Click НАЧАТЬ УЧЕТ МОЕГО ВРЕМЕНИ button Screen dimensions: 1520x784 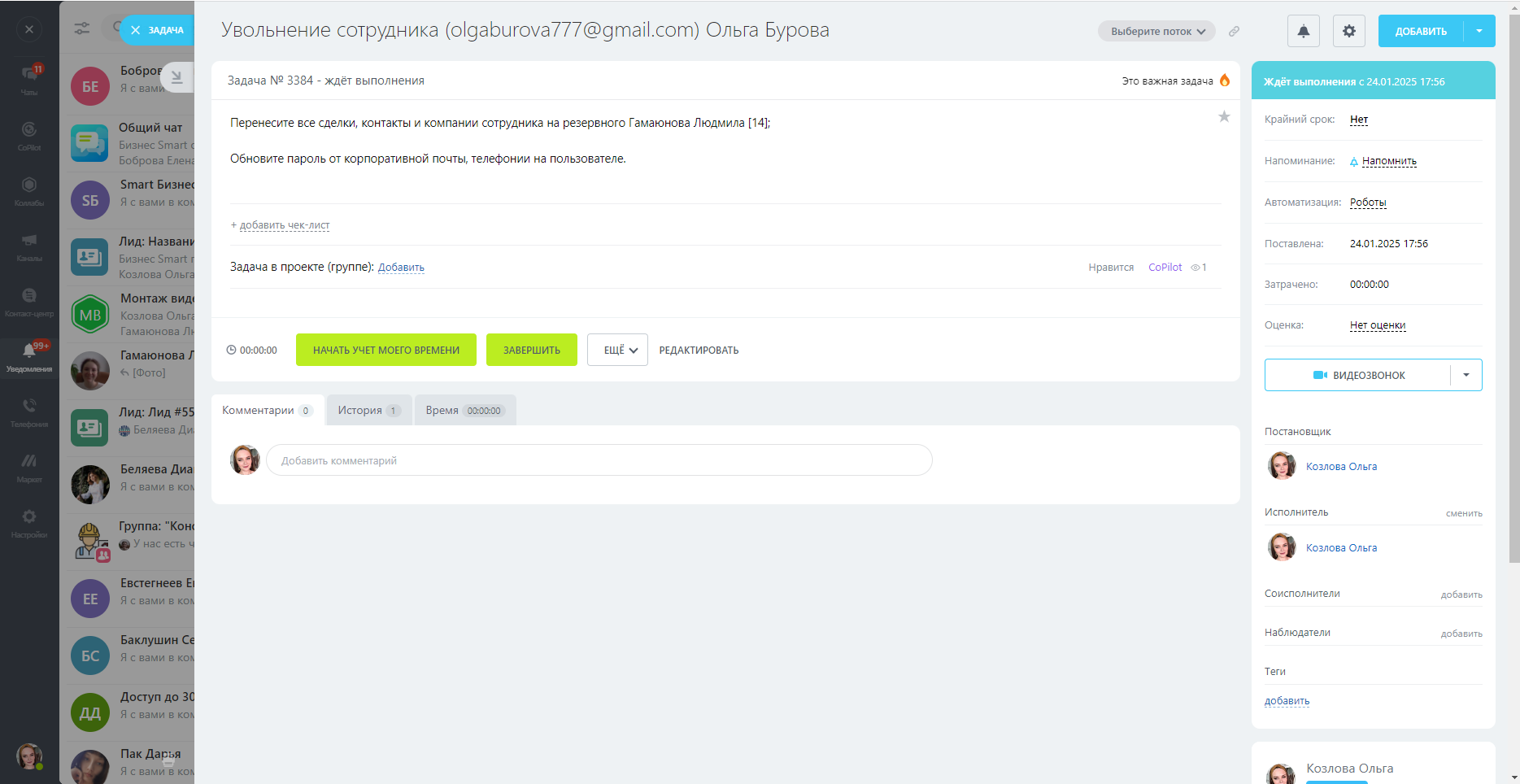(x=385, y=350)
